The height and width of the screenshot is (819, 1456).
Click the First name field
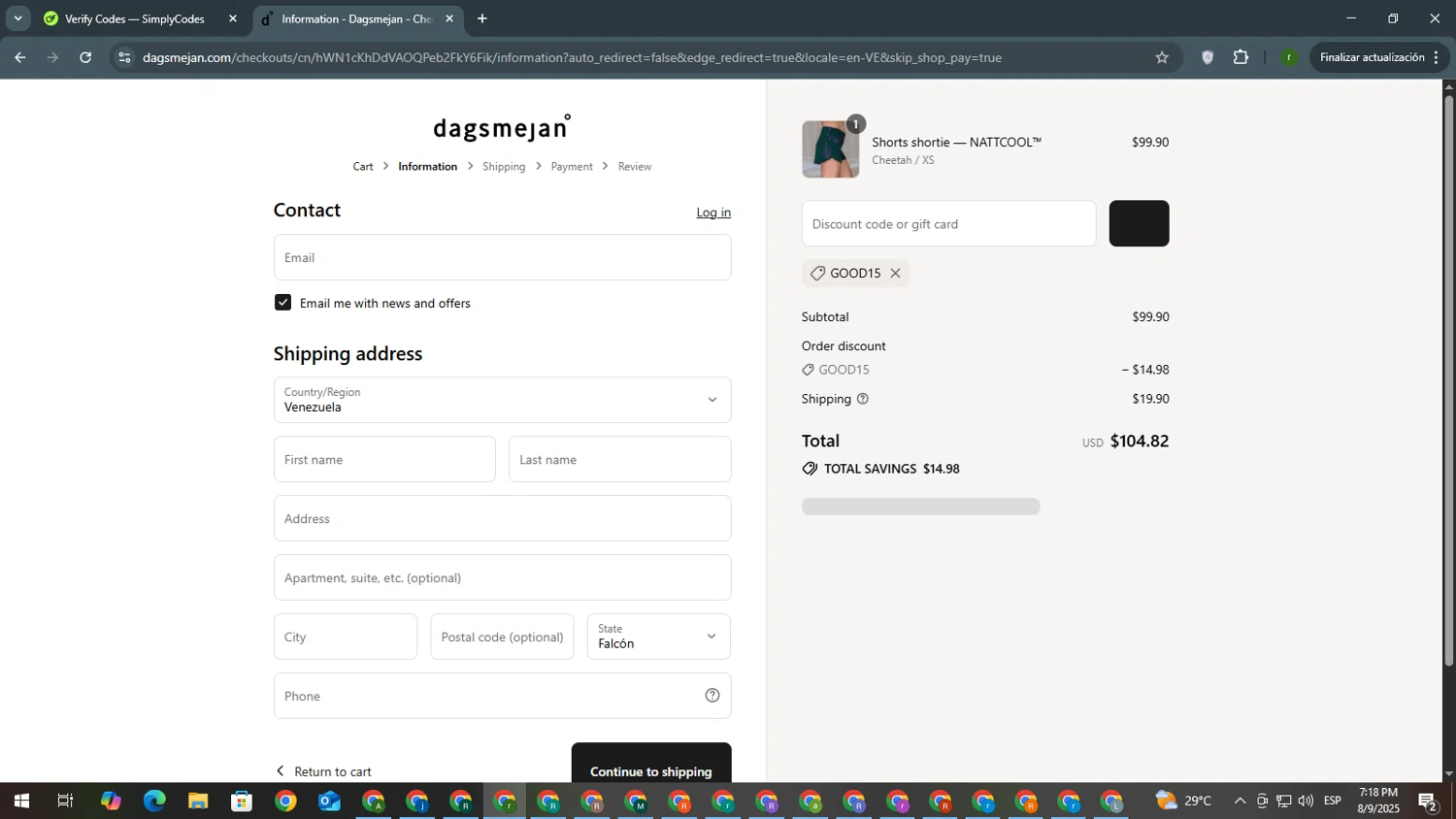pos(384,459)
